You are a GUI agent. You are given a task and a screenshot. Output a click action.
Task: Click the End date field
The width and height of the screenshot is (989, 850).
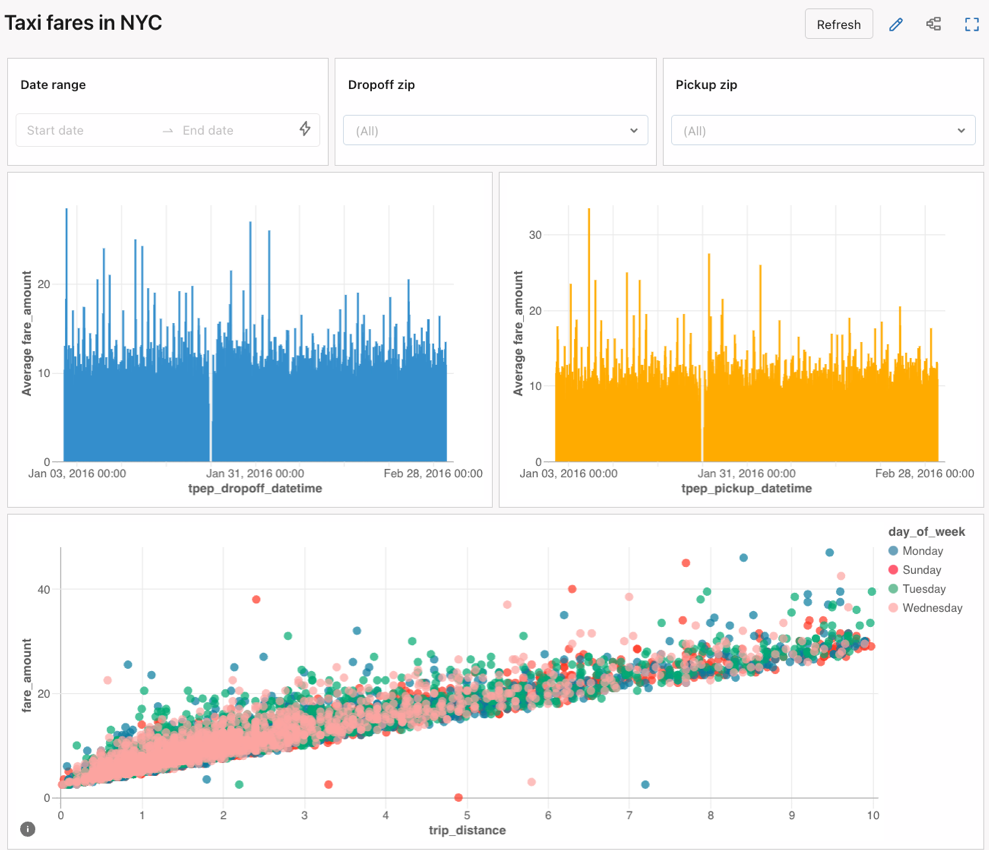(230, 131)
